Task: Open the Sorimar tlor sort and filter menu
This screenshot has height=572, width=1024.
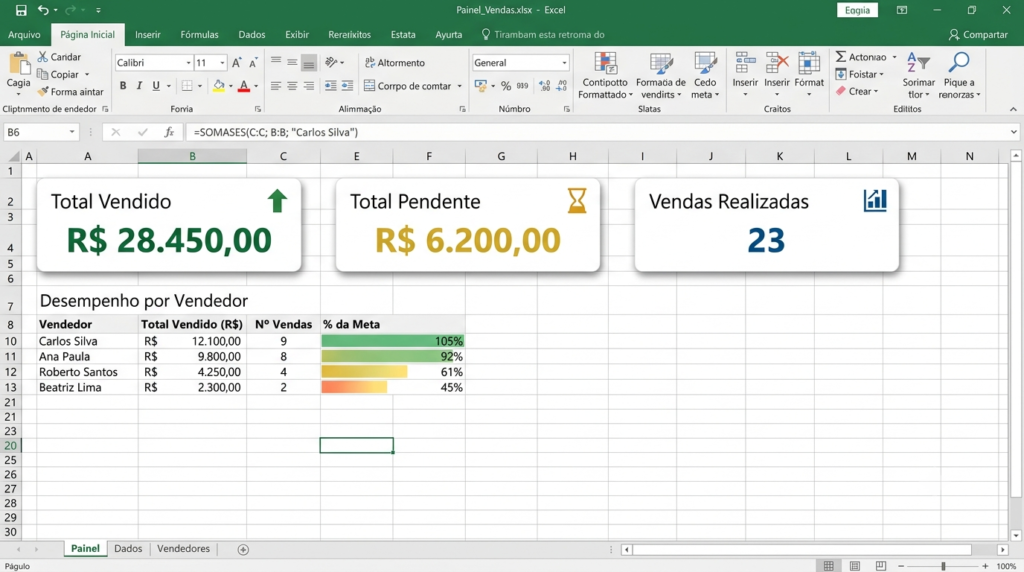Action: pyautogui.click(x=918, y=76)
